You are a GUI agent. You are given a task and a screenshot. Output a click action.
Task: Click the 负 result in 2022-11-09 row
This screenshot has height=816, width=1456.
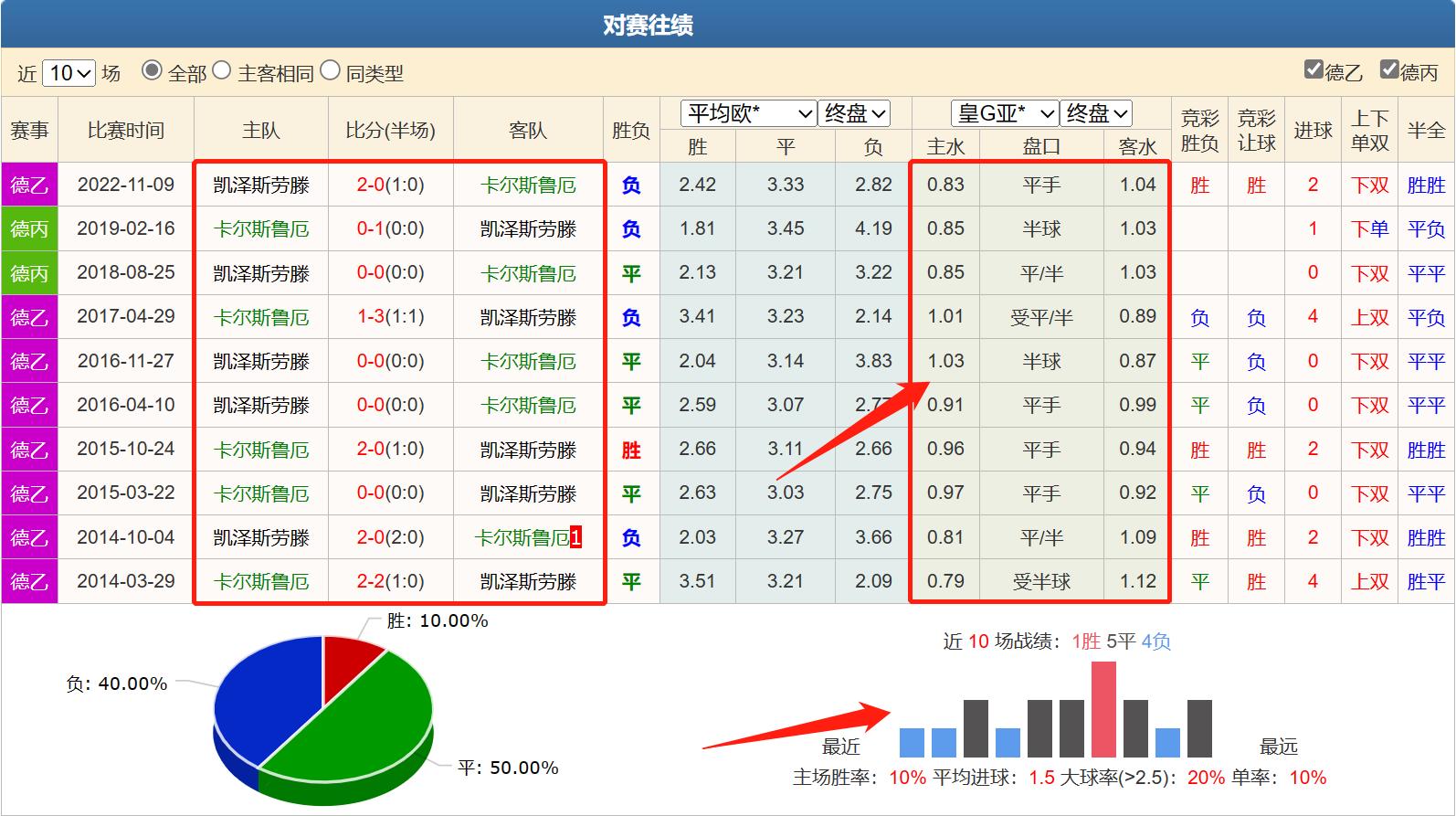coord(631,185)
